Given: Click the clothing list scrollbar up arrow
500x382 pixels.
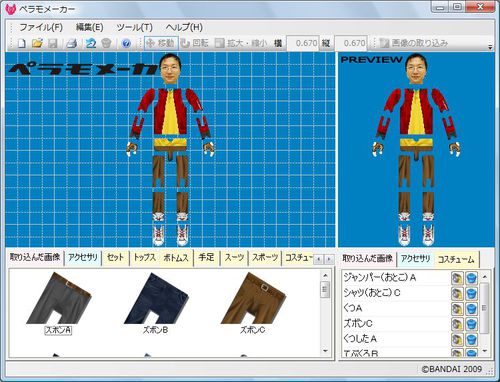Looking at the screenshot, I should [325, 276].
